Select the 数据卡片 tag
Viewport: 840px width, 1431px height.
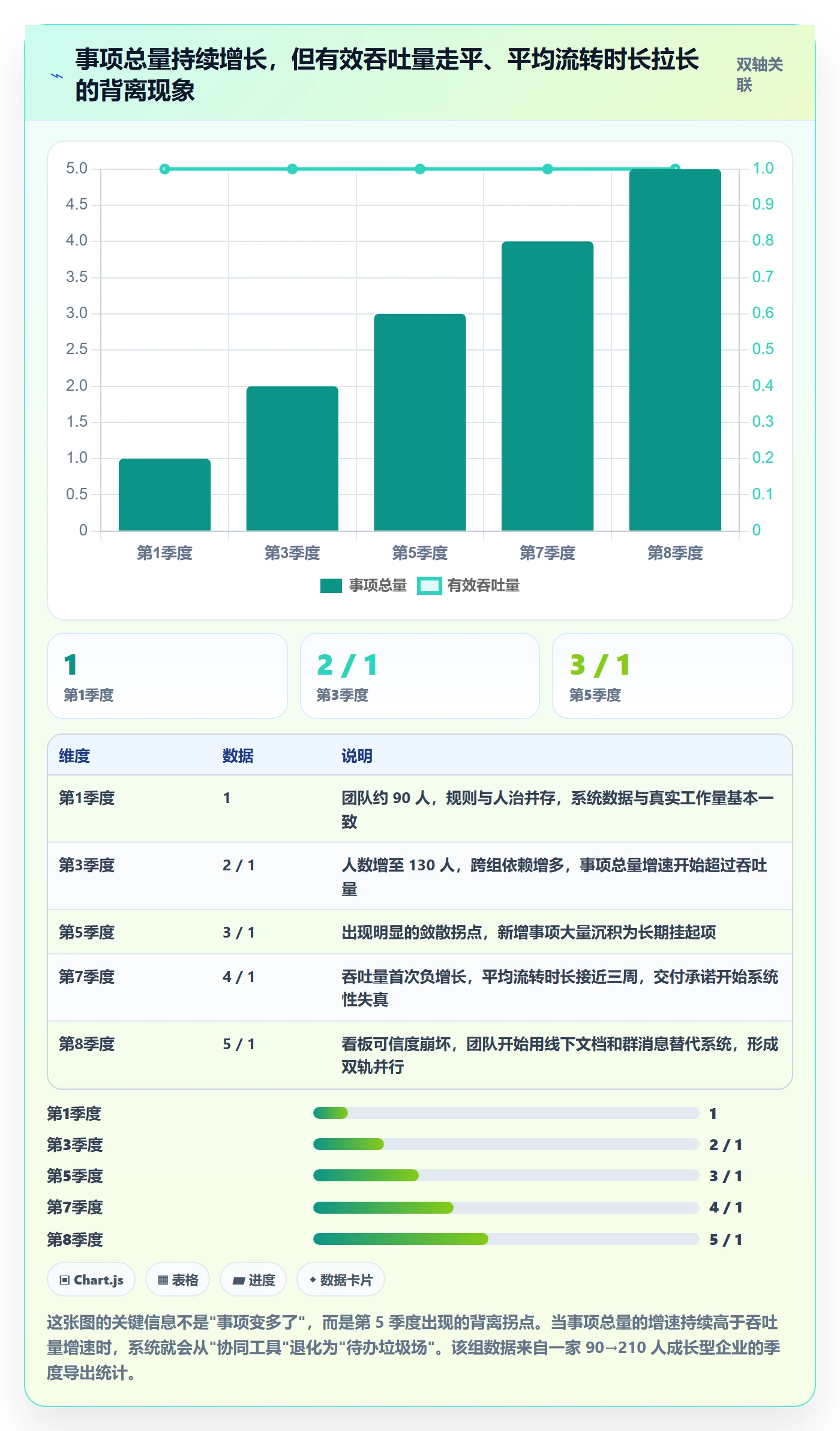(341, 1280)
